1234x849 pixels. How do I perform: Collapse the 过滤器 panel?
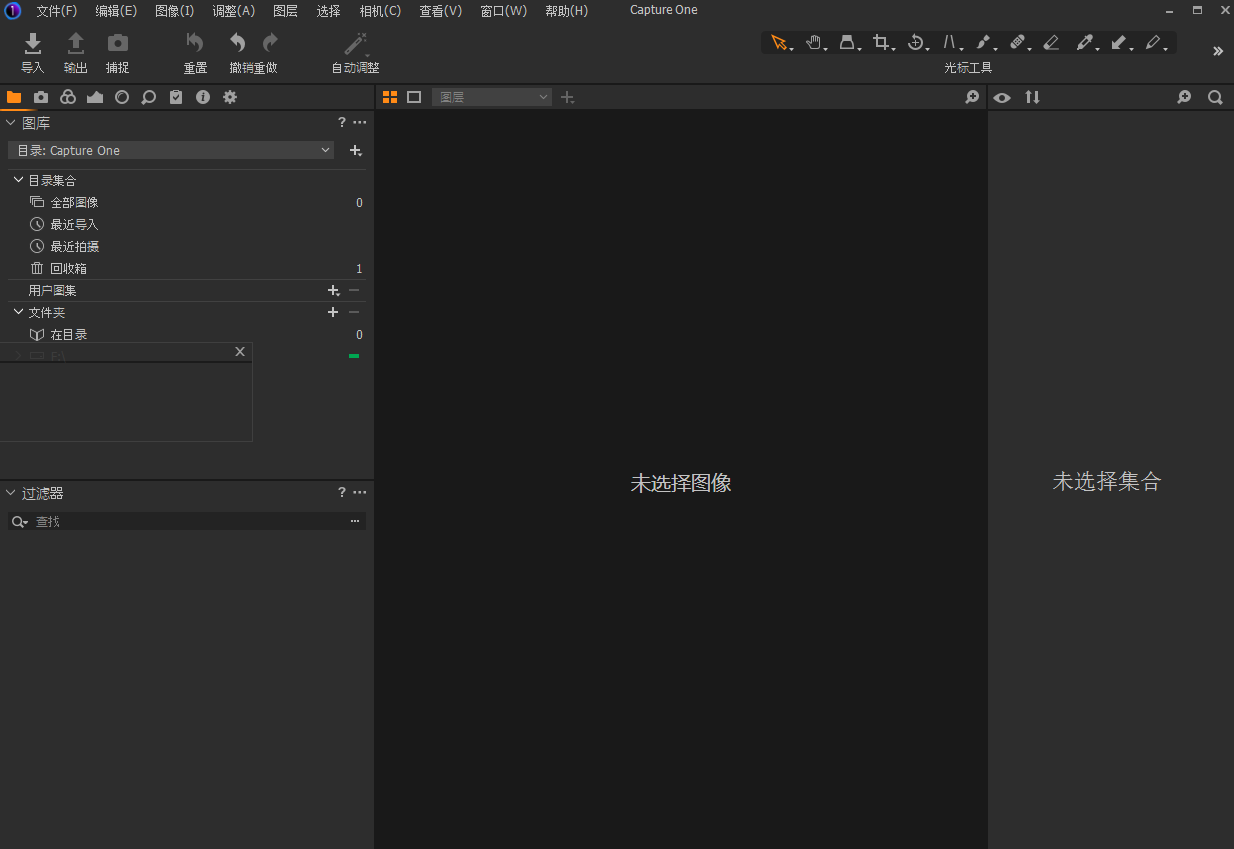[11, 493]
